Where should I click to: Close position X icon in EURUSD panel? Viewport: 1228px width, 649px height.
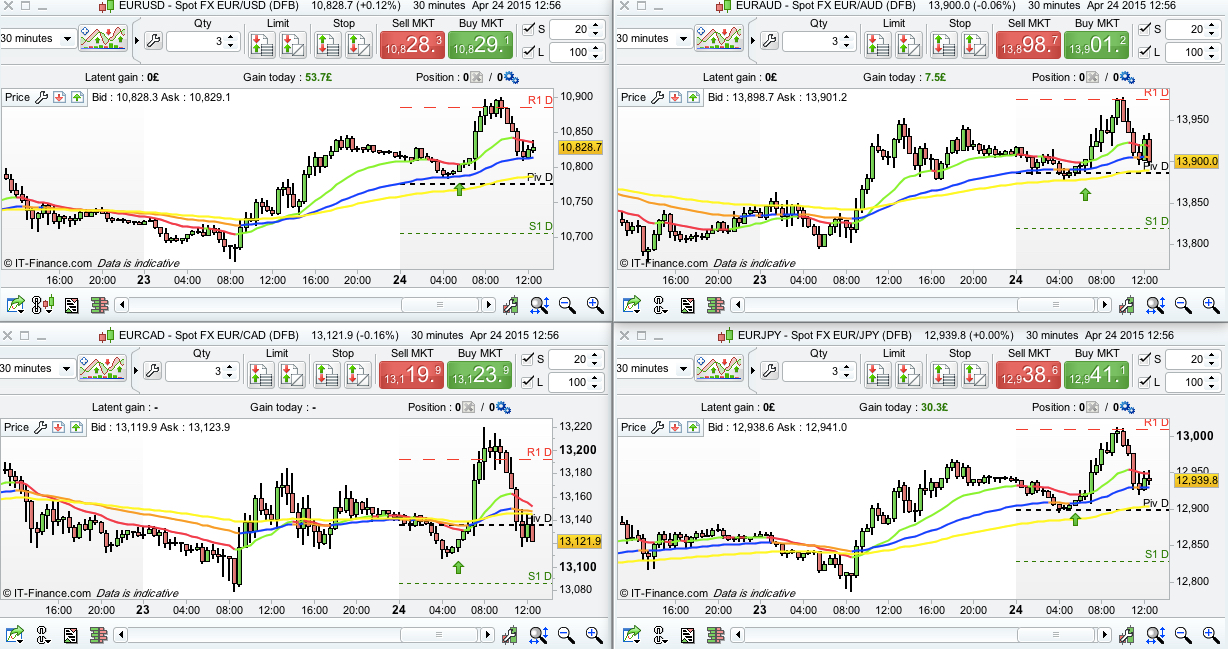477,77
